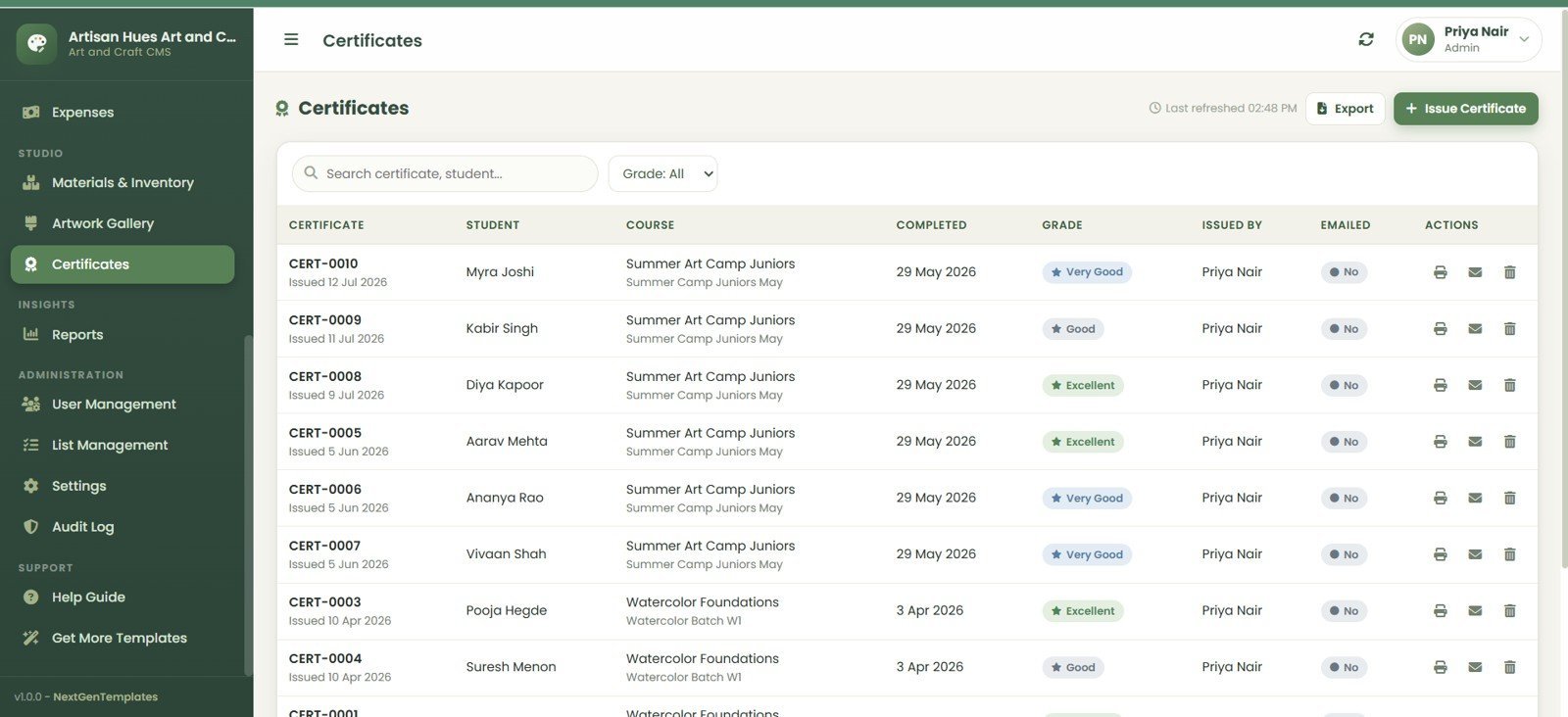Print certificate CERT-0009
The width and height of the screenshot is (1568, 717).
point(1440,329)
